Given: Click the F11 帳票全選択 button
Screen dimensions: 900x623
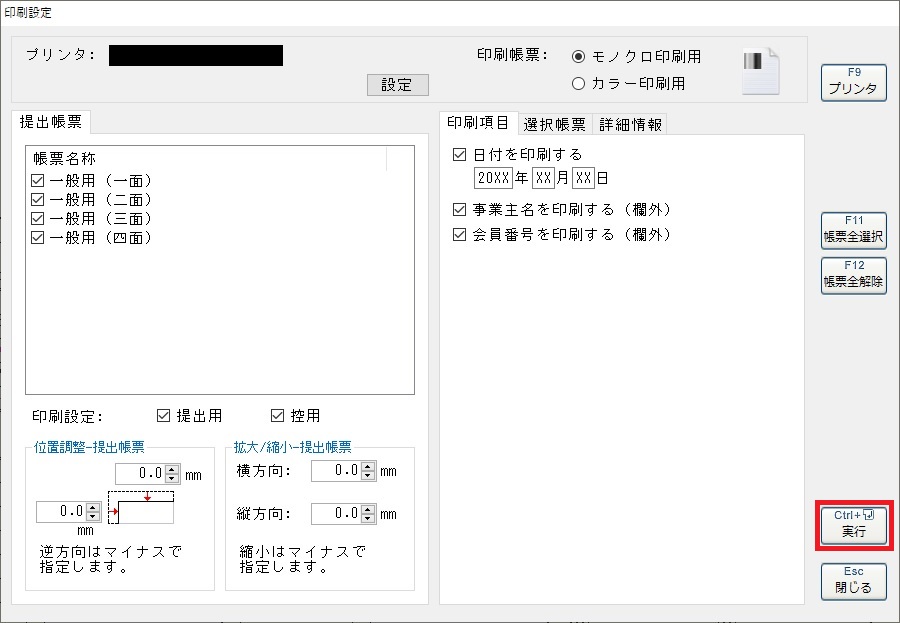Looking at the screenshot, I should coord(853,232).
